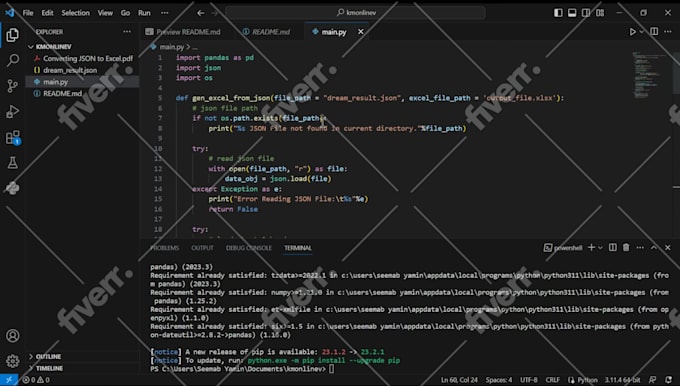Open the Python view in activity bar
Screen dimensions: 680x386
(x=12, y=188)
